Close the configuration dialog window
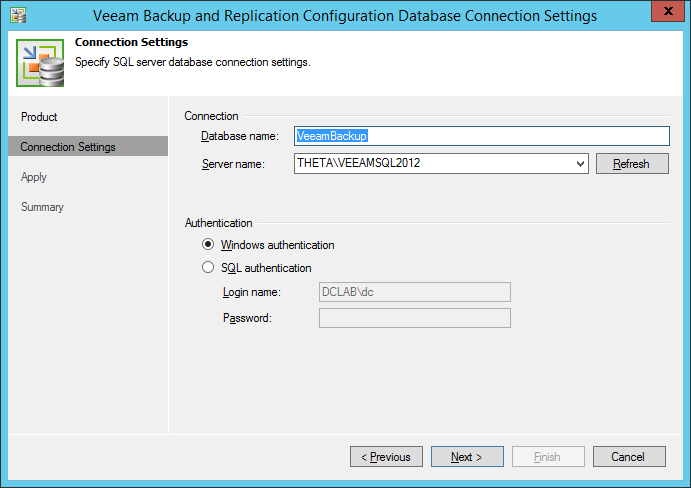This screenshot has height=488, width=691. (668, 11)
